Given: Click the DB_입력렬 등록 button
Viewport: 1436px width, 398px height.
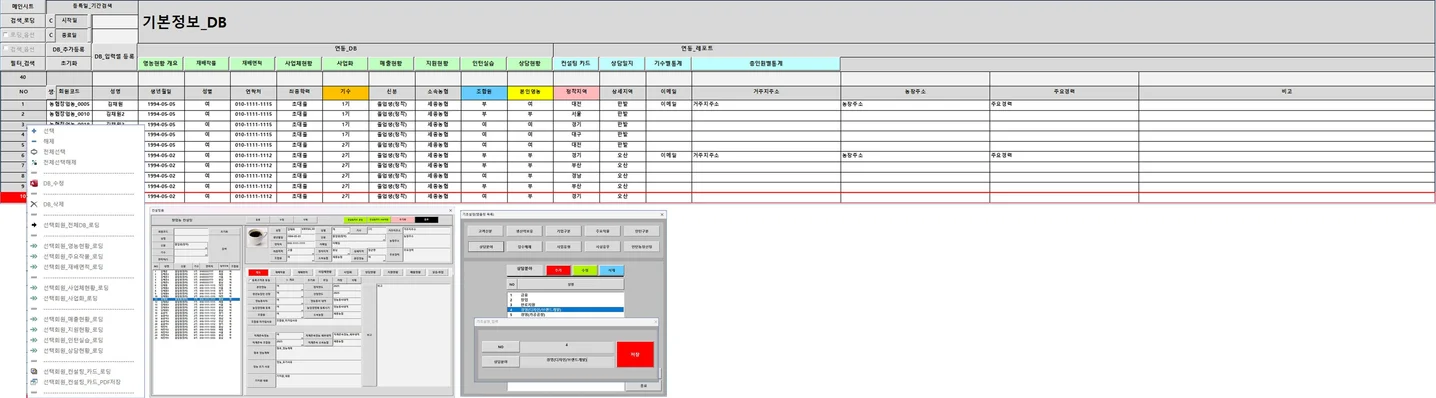Looking at the screenshot, I should coord(114,56).
